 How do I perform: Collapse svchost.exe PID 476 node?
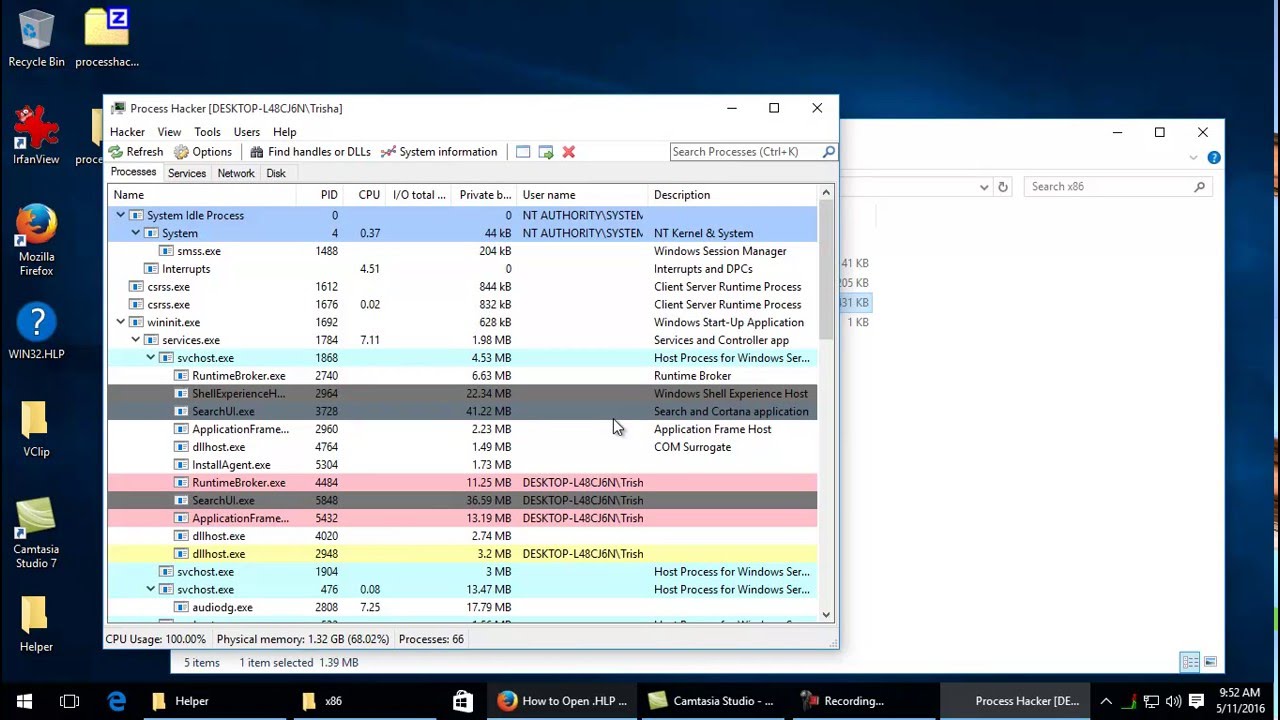coord(151,589)
